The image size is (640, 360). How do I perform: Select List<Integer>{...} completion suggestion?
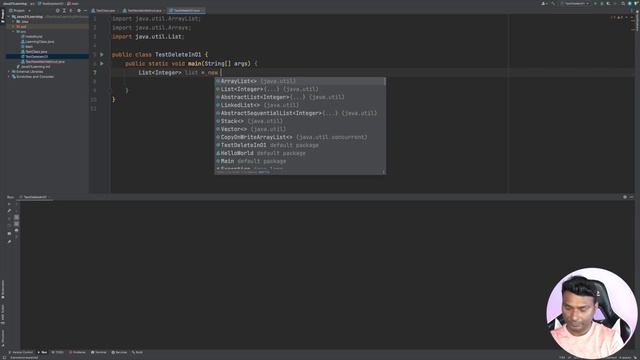(300, 89)
